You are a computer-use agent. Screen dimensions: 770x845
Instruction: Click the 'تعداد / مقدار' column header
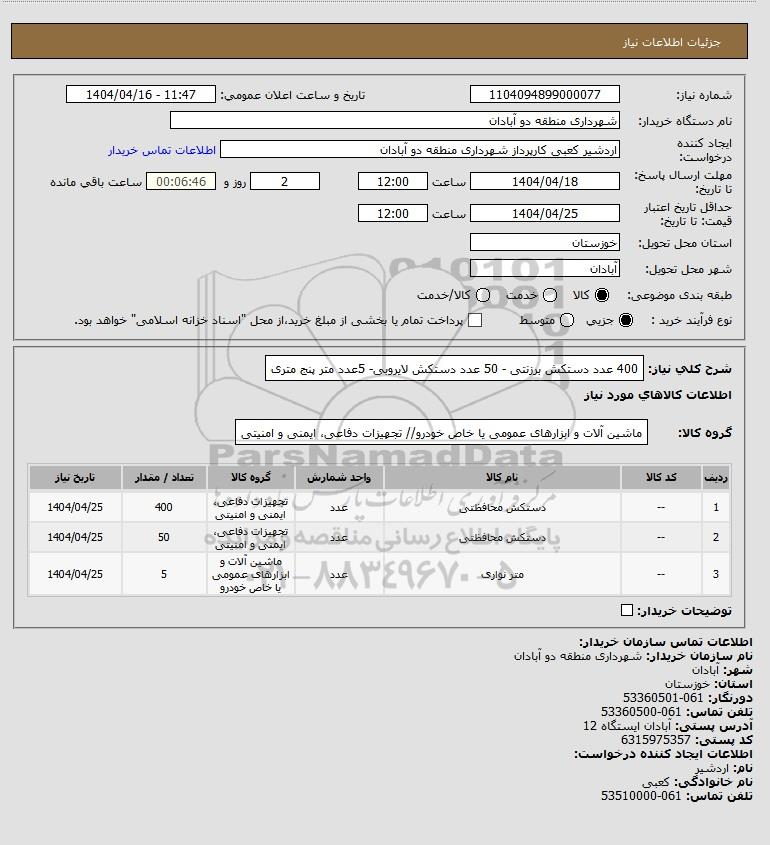[x=164, y=477]
